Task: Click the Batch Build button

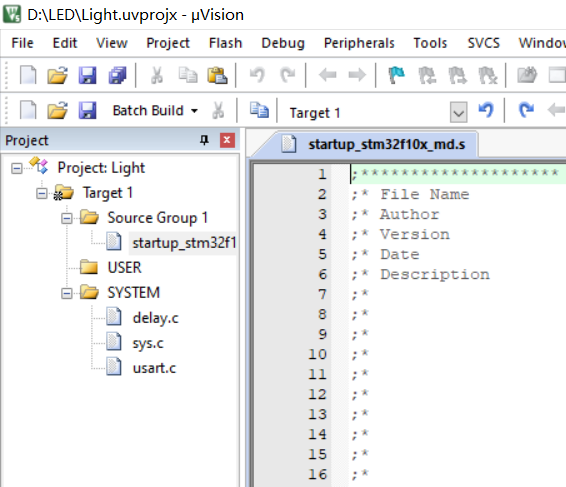Action: point(148,110)
